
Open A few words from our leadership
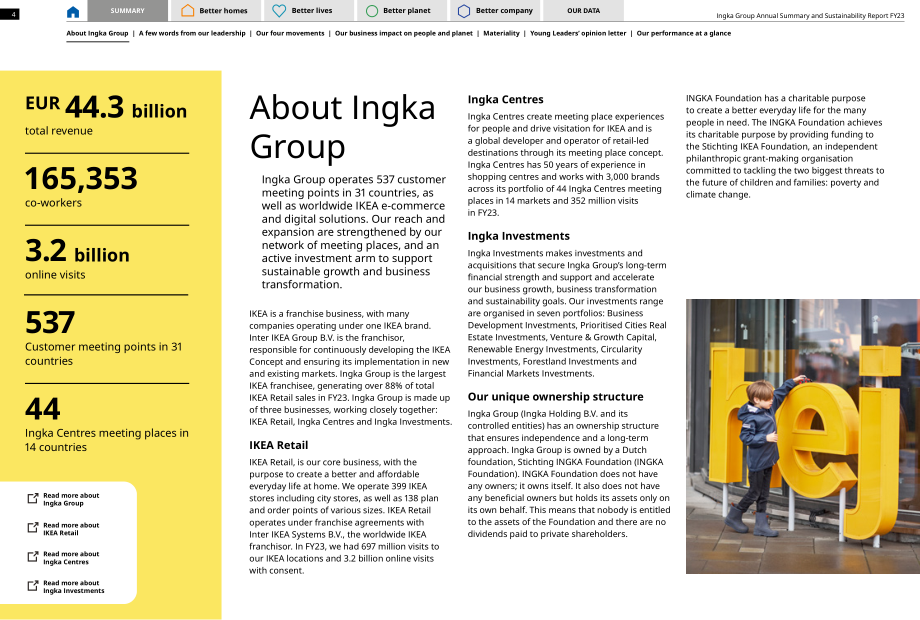[192, 33]
